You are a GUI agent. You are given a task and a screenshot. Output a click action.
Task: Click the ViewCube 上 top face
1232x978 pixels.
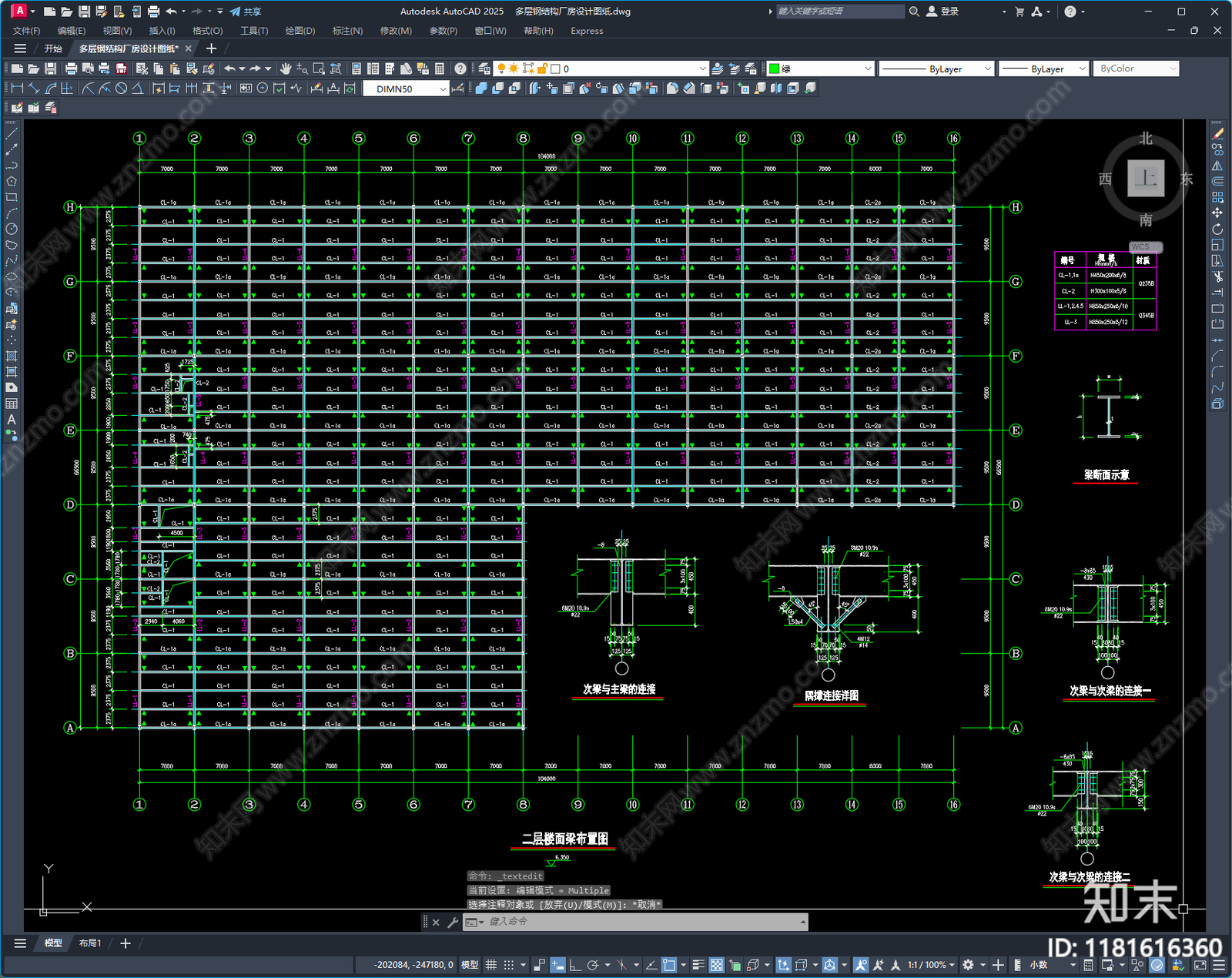(x=1146, y=179)
